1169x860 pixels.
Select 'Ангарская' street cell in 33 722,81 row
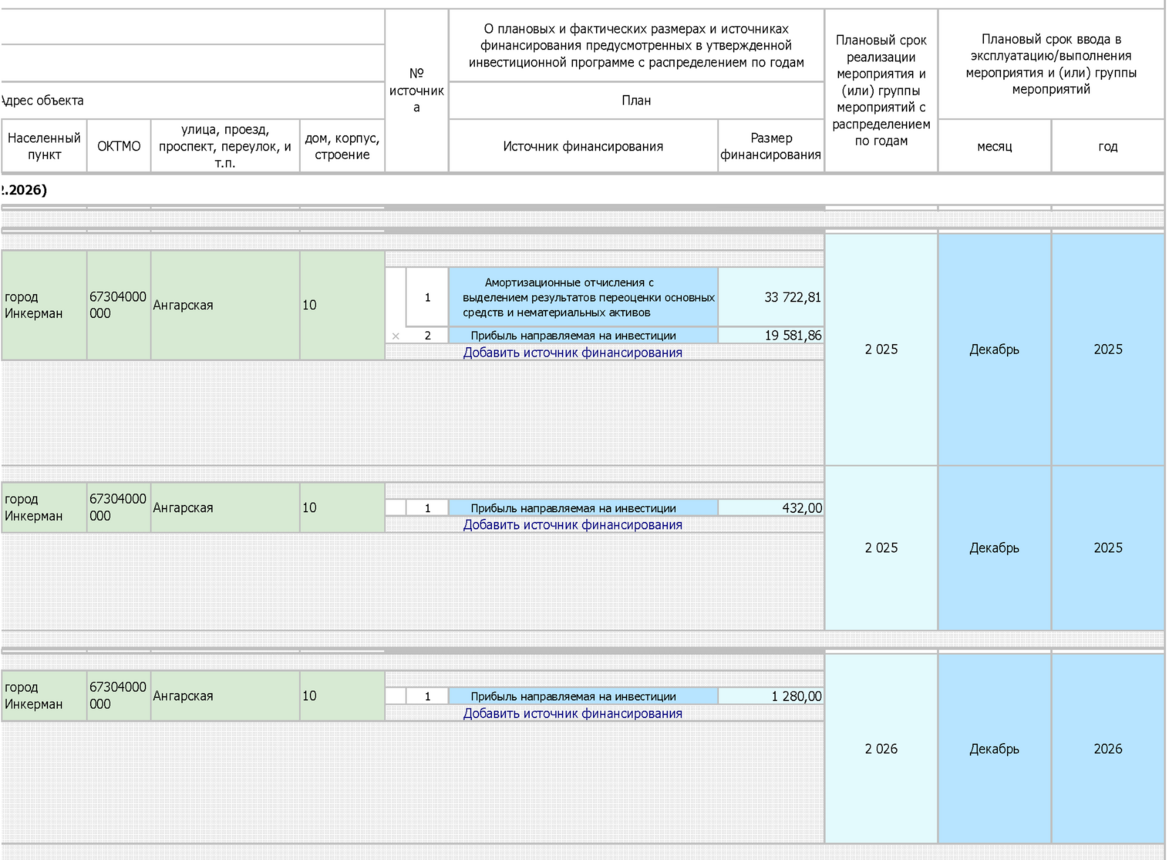[225, 306]
